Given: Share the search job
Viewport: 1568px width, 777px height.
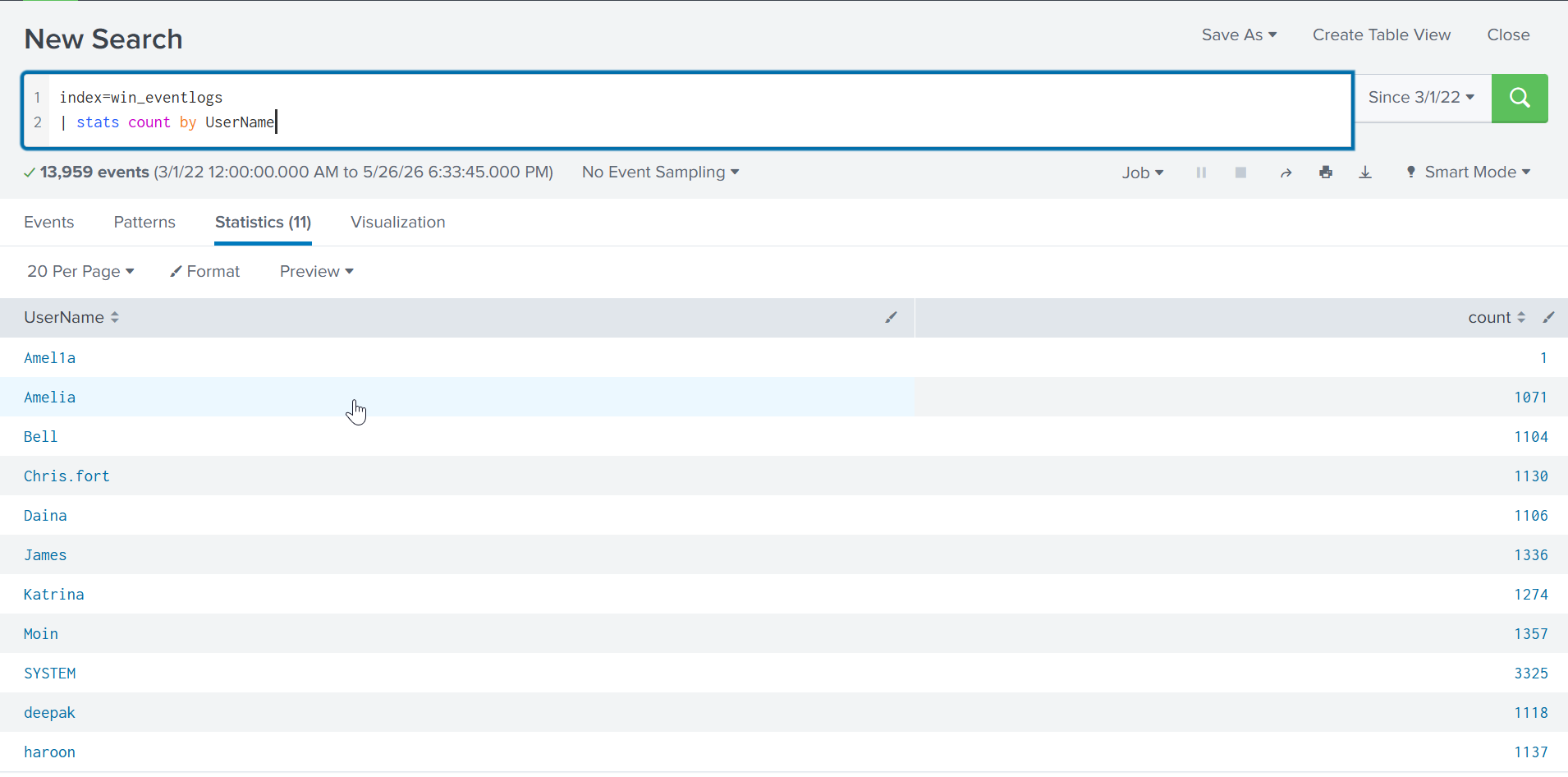Looking at the screenshot, I should point(1286,172).
